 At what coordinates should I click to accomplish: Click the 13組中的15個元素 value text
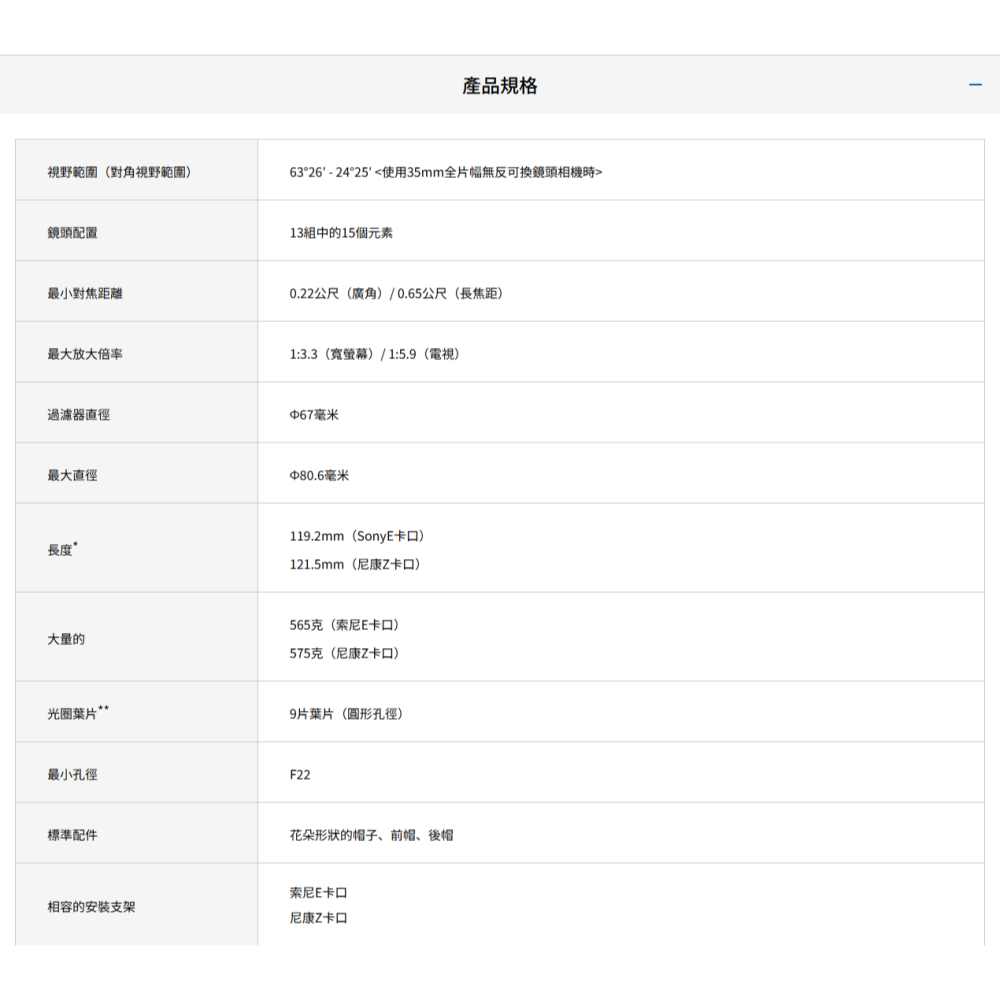click(341, 232)
